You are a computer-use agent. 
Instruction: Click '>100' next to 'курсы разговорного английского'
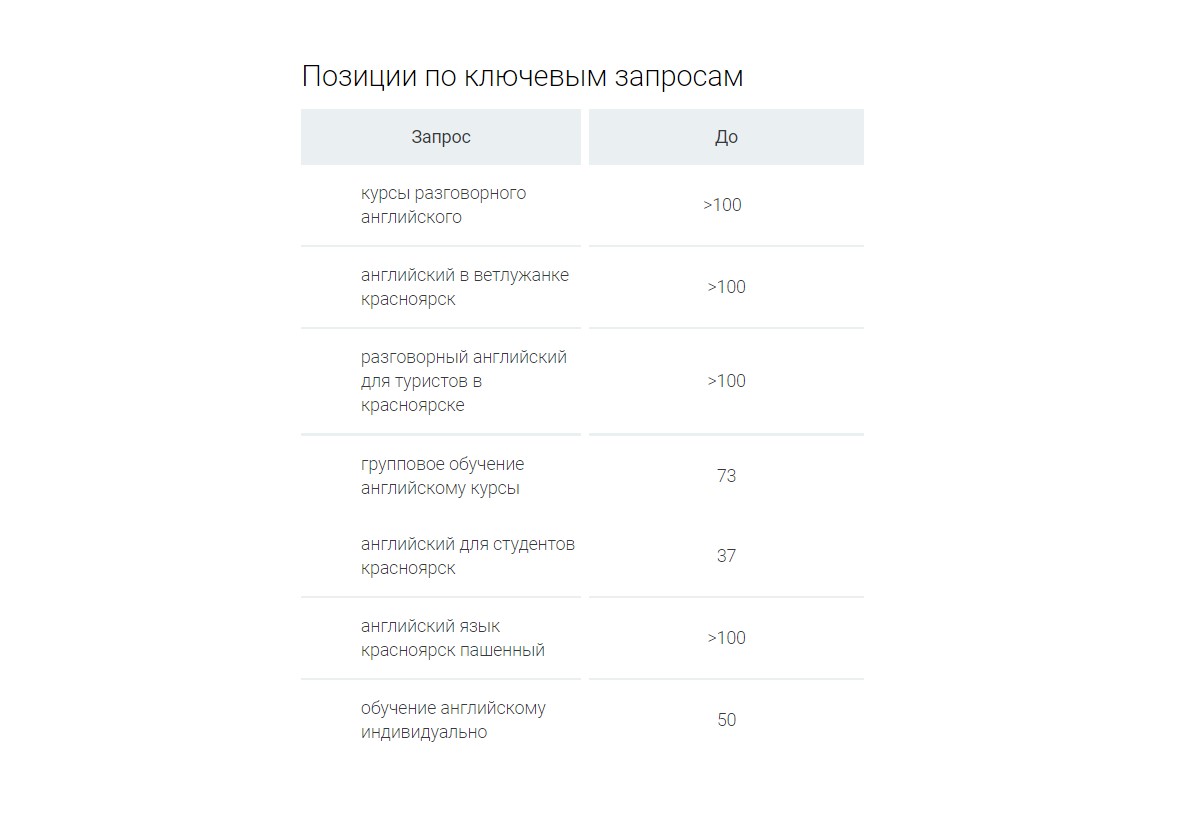(x=722, y=205)
